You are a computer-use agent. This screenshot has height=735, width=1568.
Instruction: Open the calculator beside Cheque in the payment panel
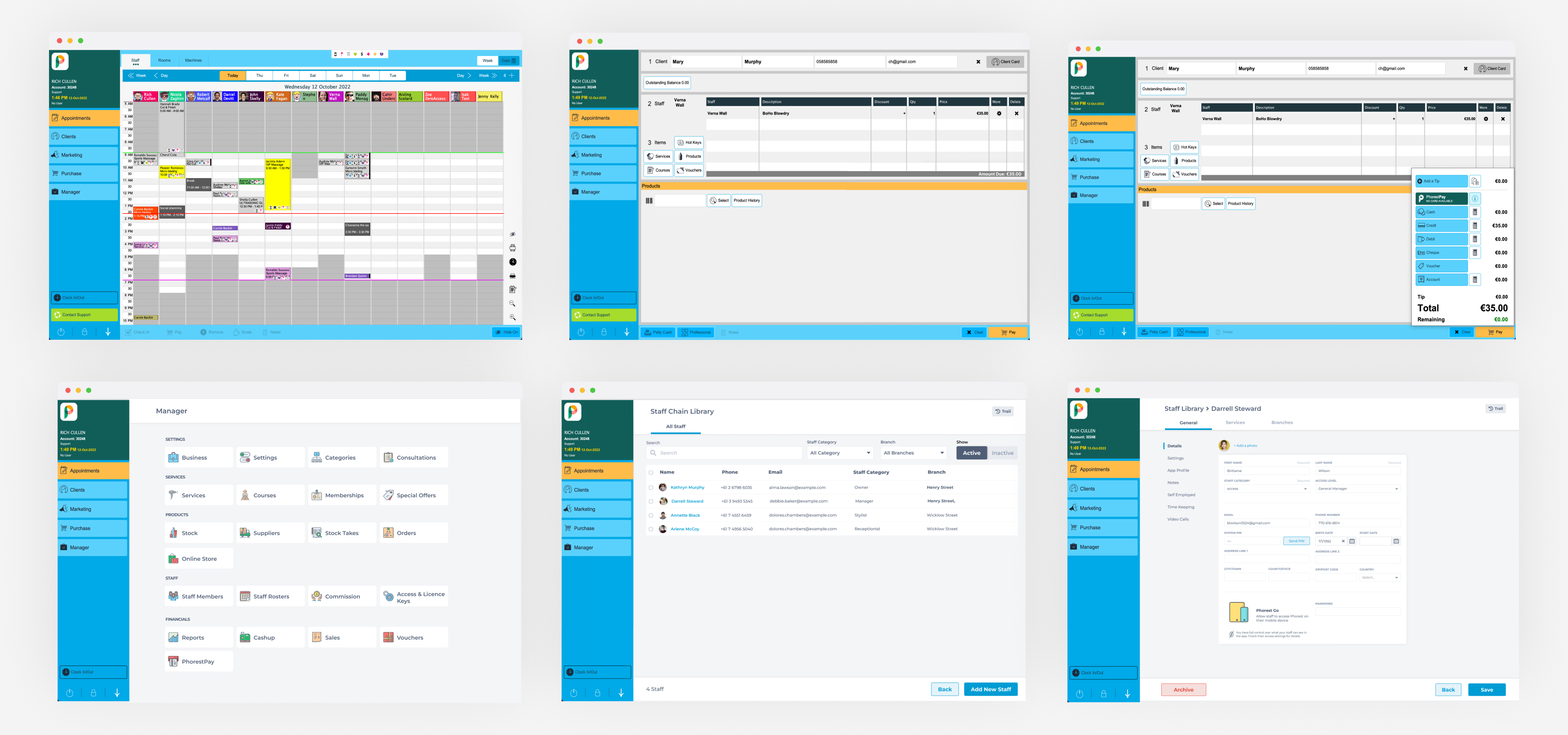point(1475,252)
